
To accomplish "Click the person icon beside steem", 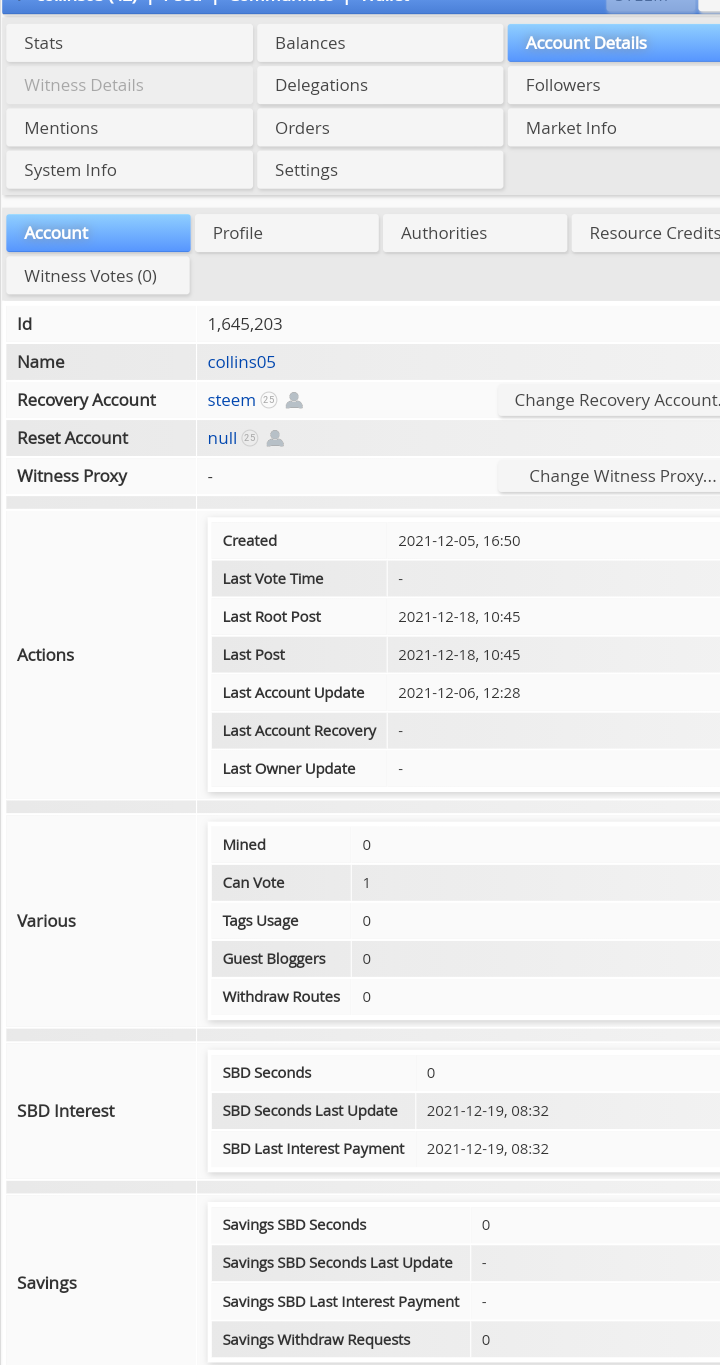I will [x=294, y=400].
